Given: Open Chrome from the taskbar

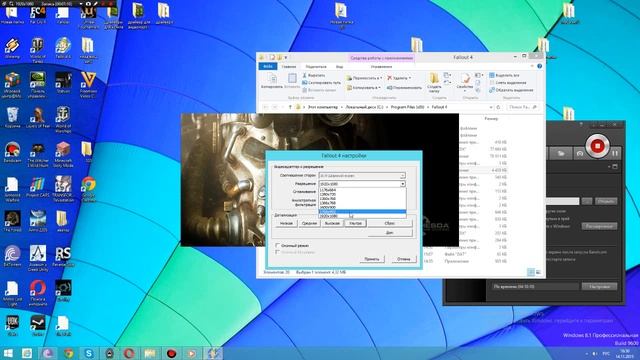Looking at the screenshot, I should click(x=68, y=353).
